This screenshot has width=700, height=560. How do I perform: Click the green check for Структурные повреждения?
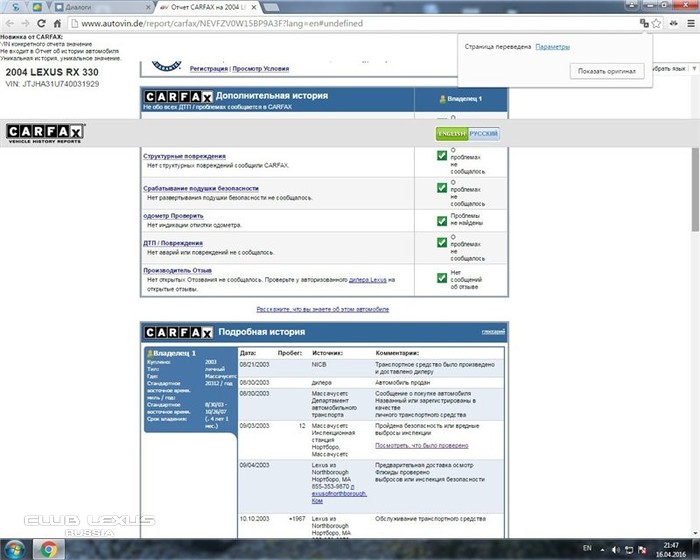click(442, 155)
